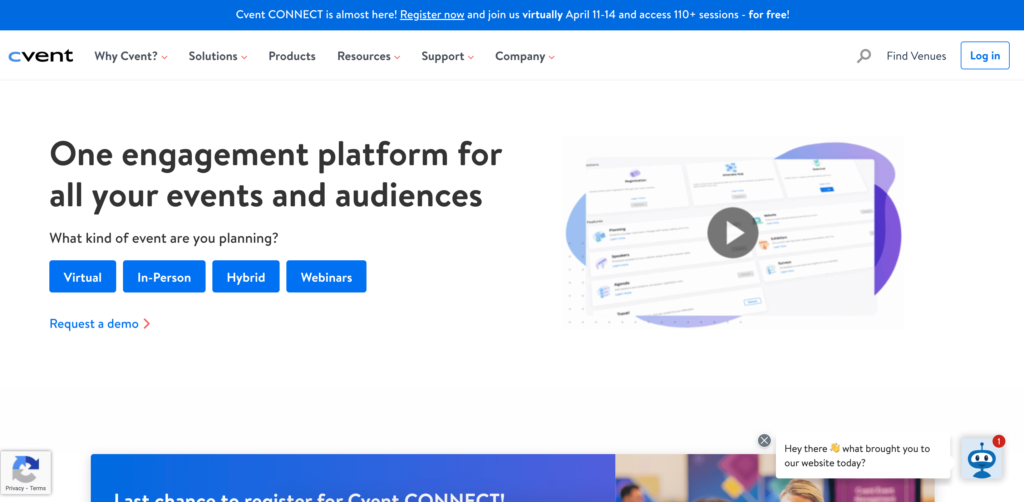This screenshot has width=1024, height=502.
Task: Open the chatbot robot icon
Action: pyautogui.click(x=982, y=459)
